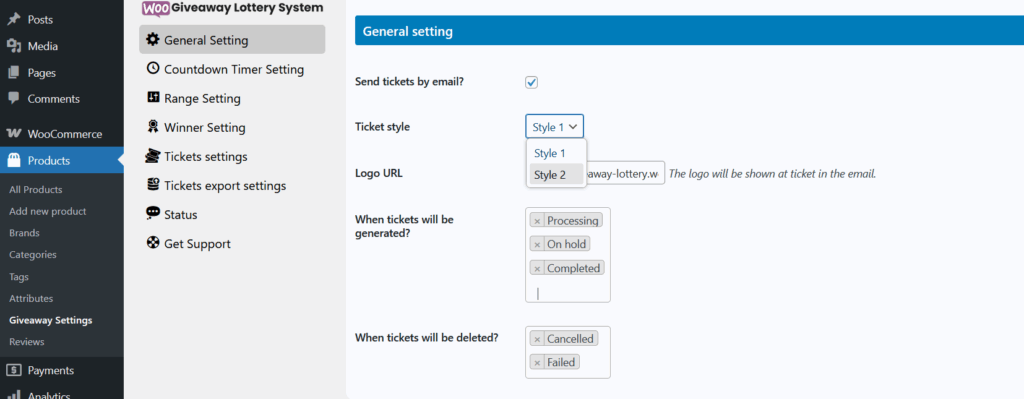The height and width of the screenshot is (399, 1024).
Task: Open Countdown Timer Setting clock icon
Action: click(x=153, y=68)
